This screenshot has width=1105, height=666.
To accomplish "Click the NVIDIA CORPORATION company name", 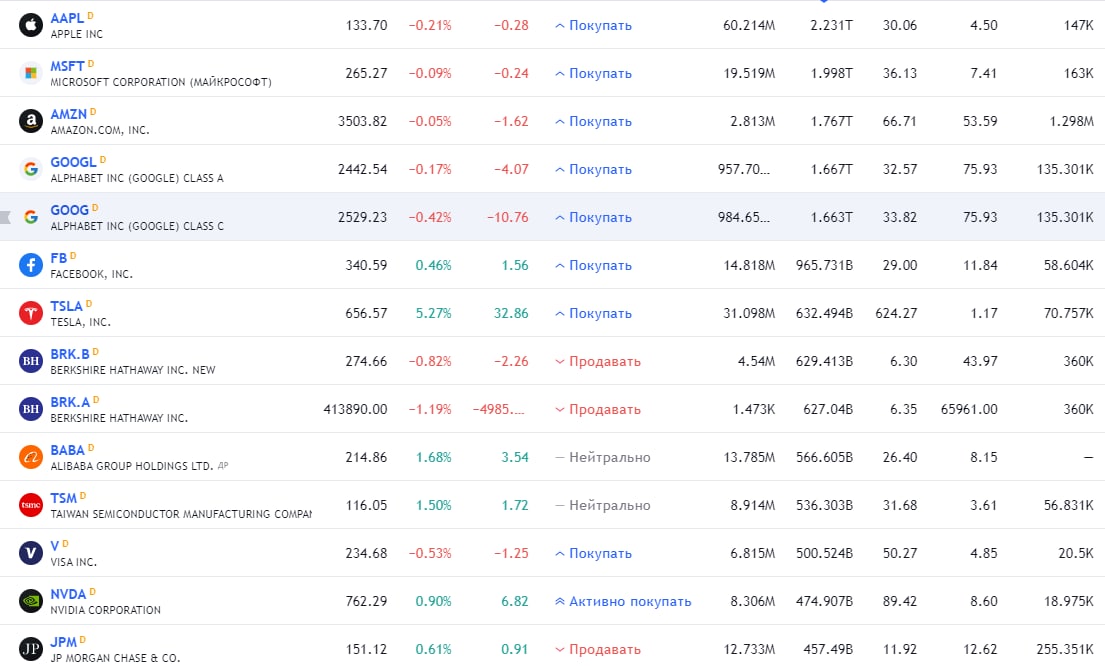I will tap(105, 610).
